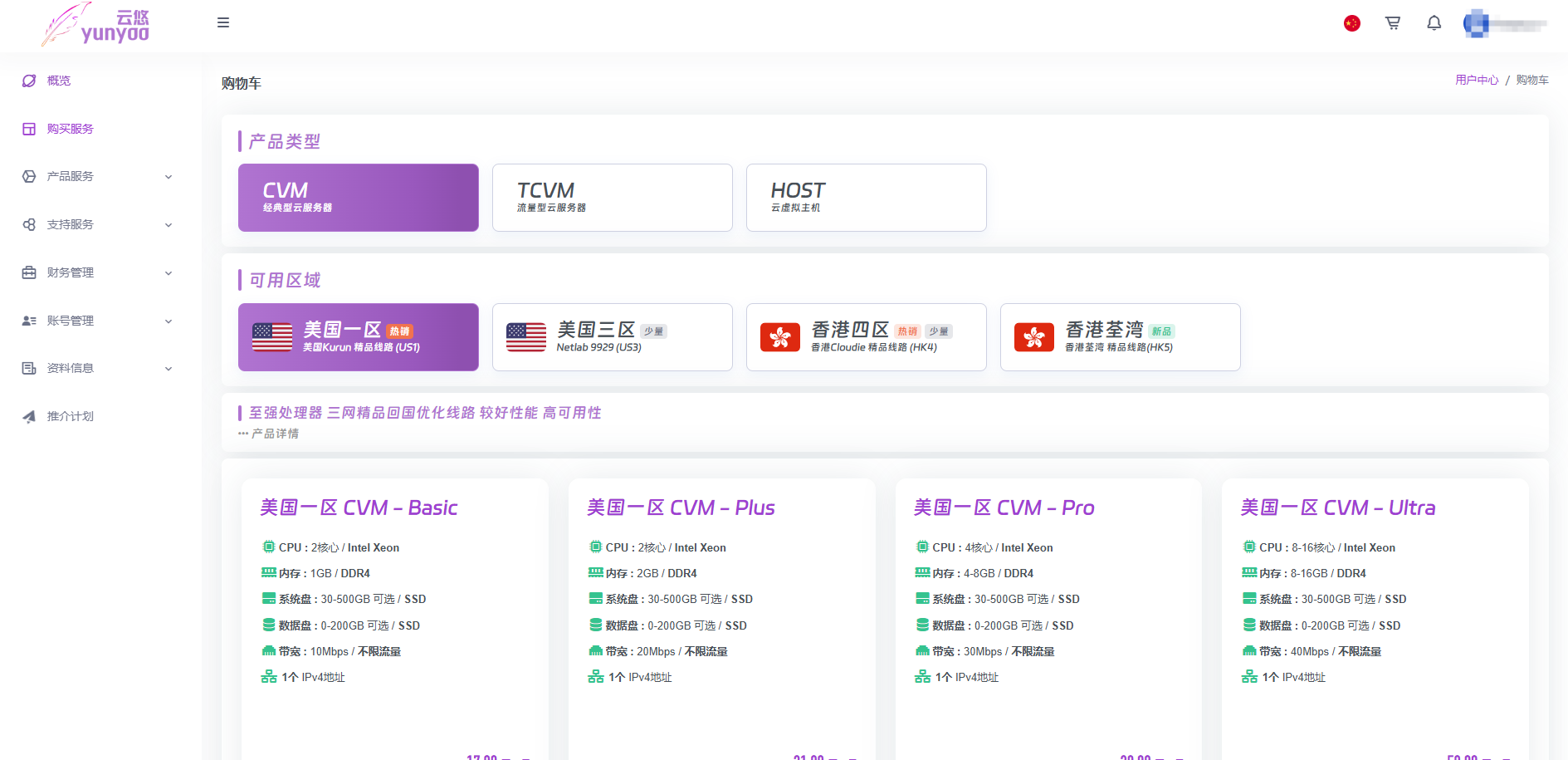Open the user avatar account menu
This screenshot has height=760, width=1568.
point(1506,24)
